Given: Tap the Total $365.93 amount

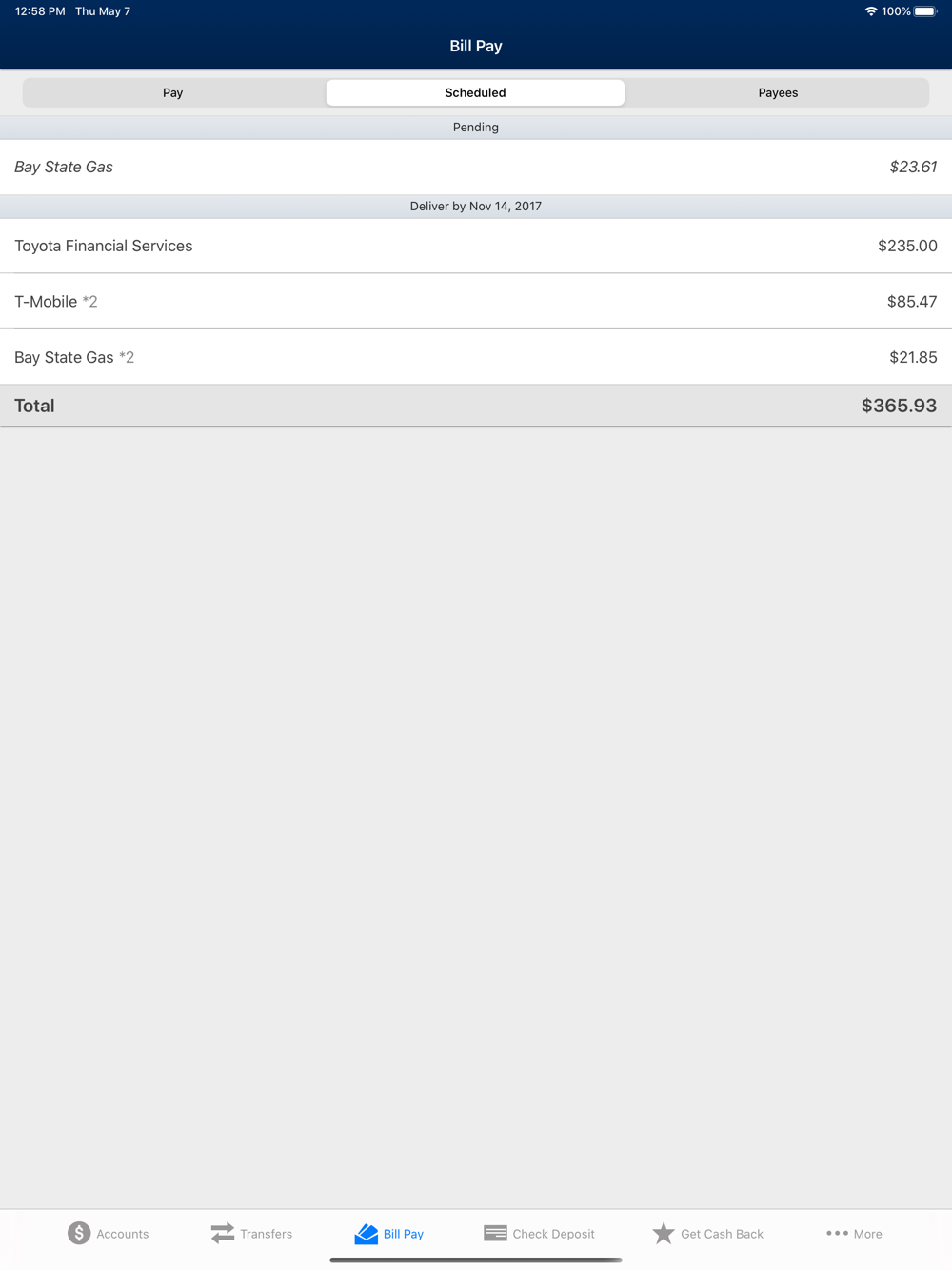Looking at the screenshot, I should 899,406.
